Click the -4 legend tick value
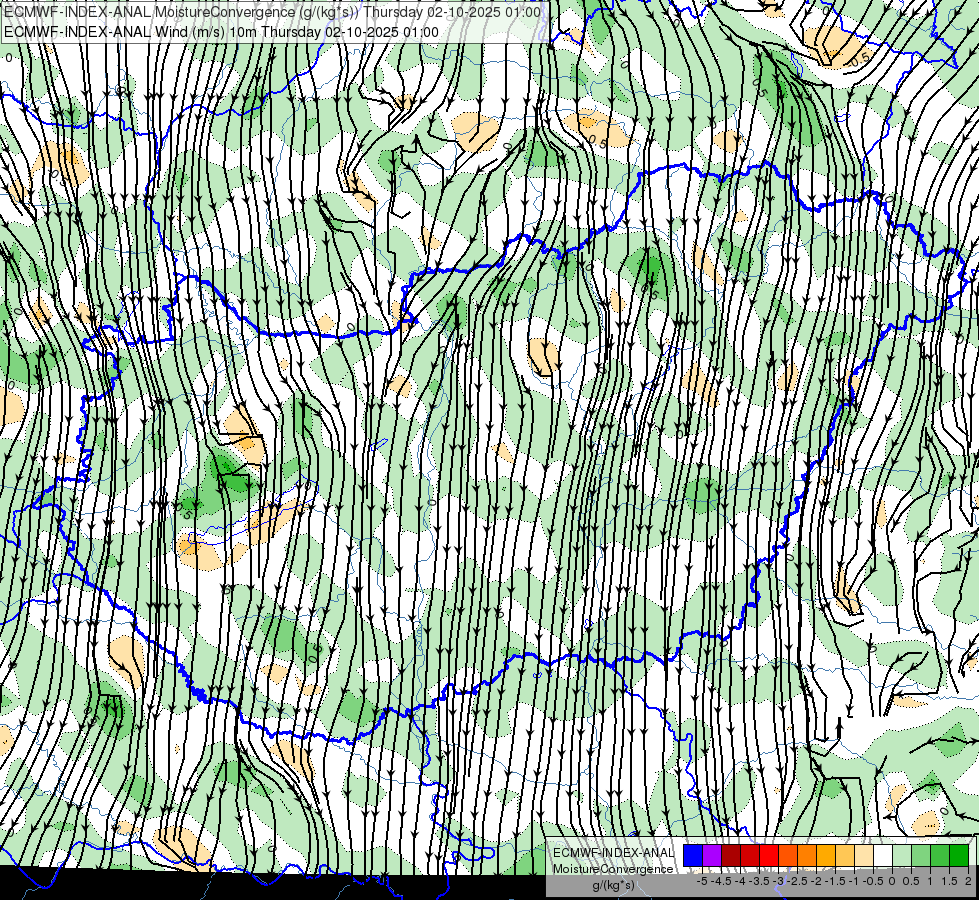The width and height of the screenshot is (979, 900). point(740,881)
